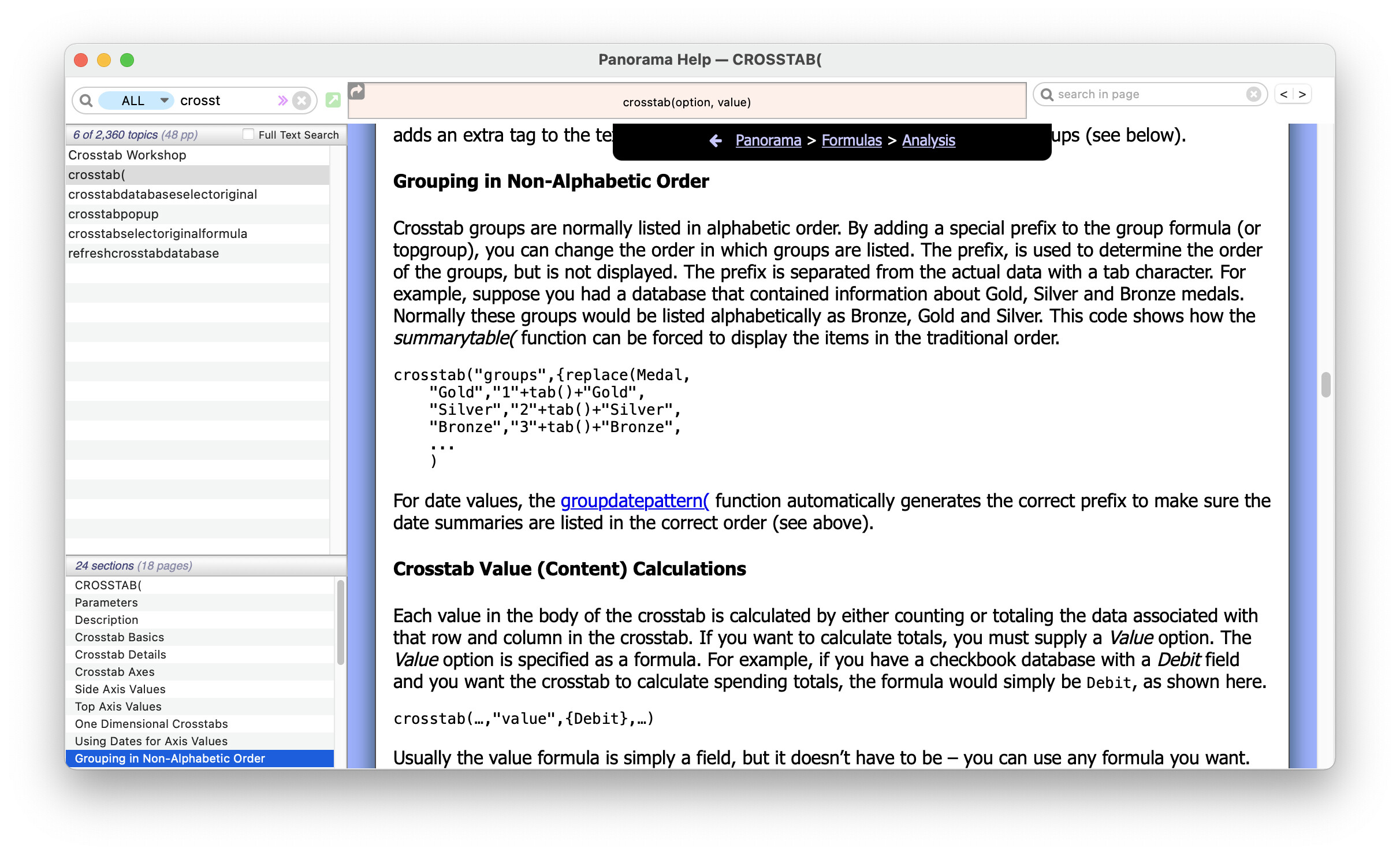Click the crosstab(option, value) syntax bar
Image resolution: width=1400 pixels, height=855 pixels.
click(x=687, y=102)
